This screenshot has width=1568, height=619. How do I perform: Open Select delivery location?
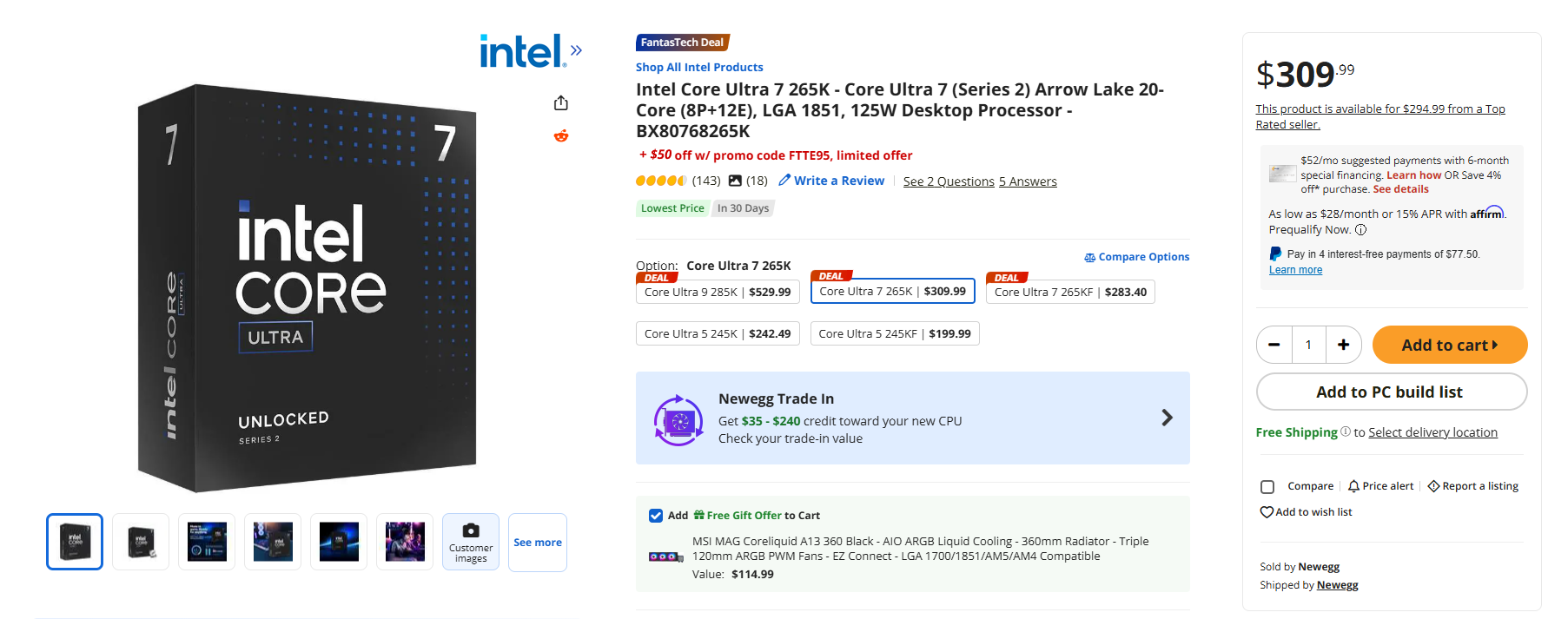pyautogui.click(x=1432, y=431)
